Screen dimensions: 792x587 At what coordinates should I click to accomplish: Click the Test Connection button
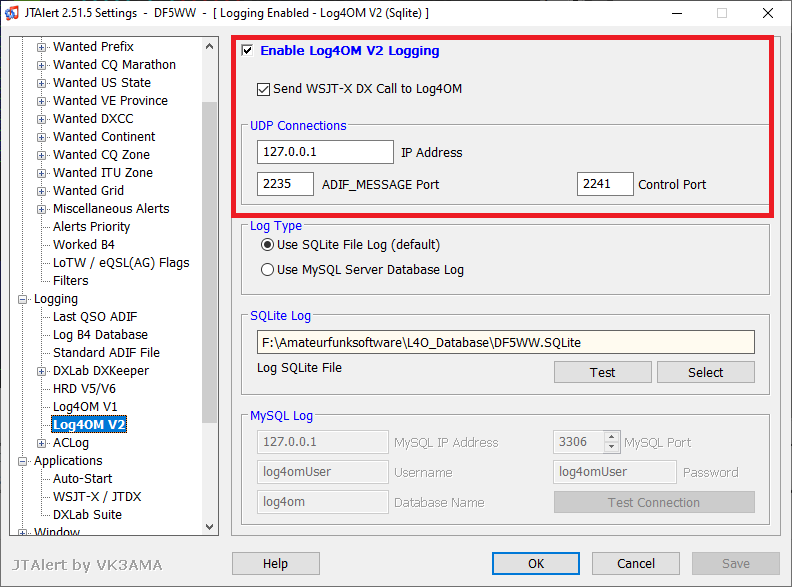[x=654, y=503]
